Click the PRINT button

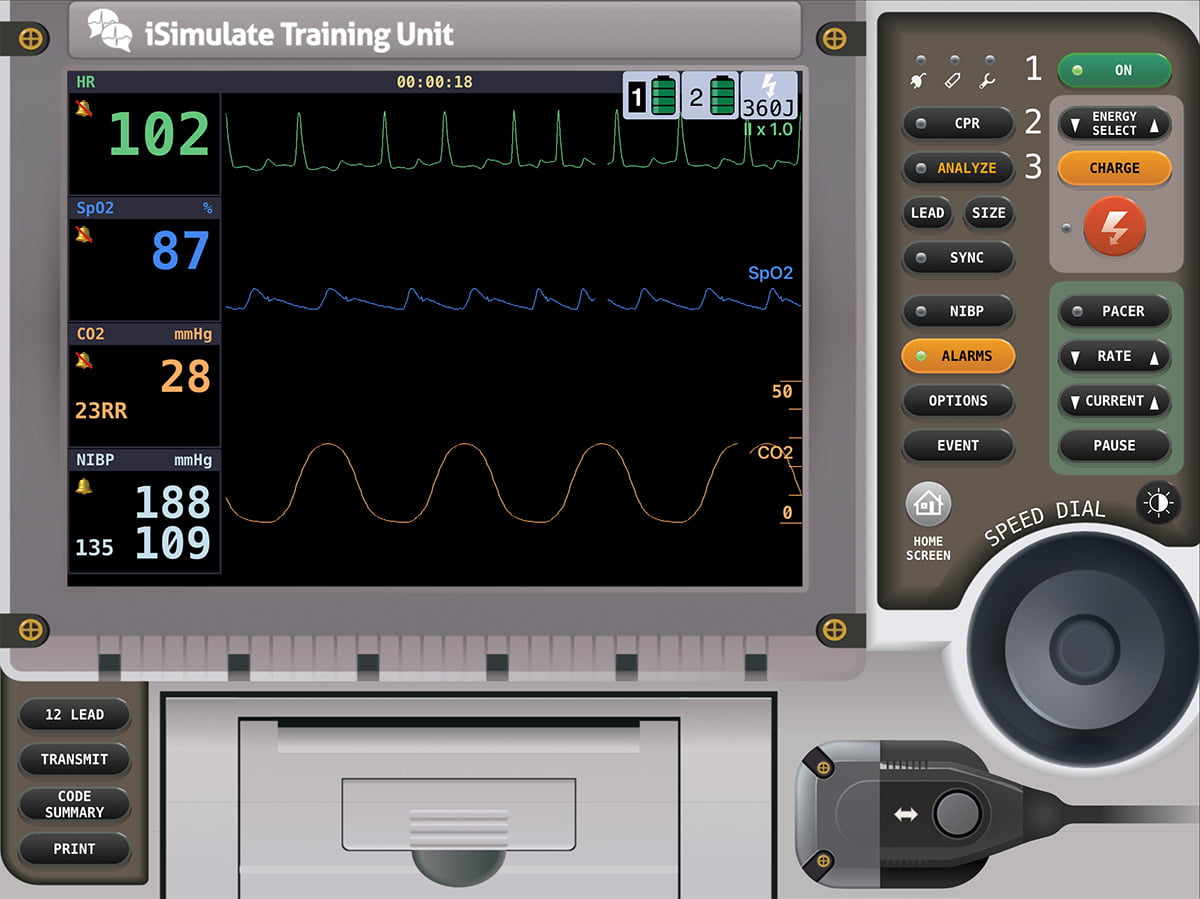(x=74, y=849)
